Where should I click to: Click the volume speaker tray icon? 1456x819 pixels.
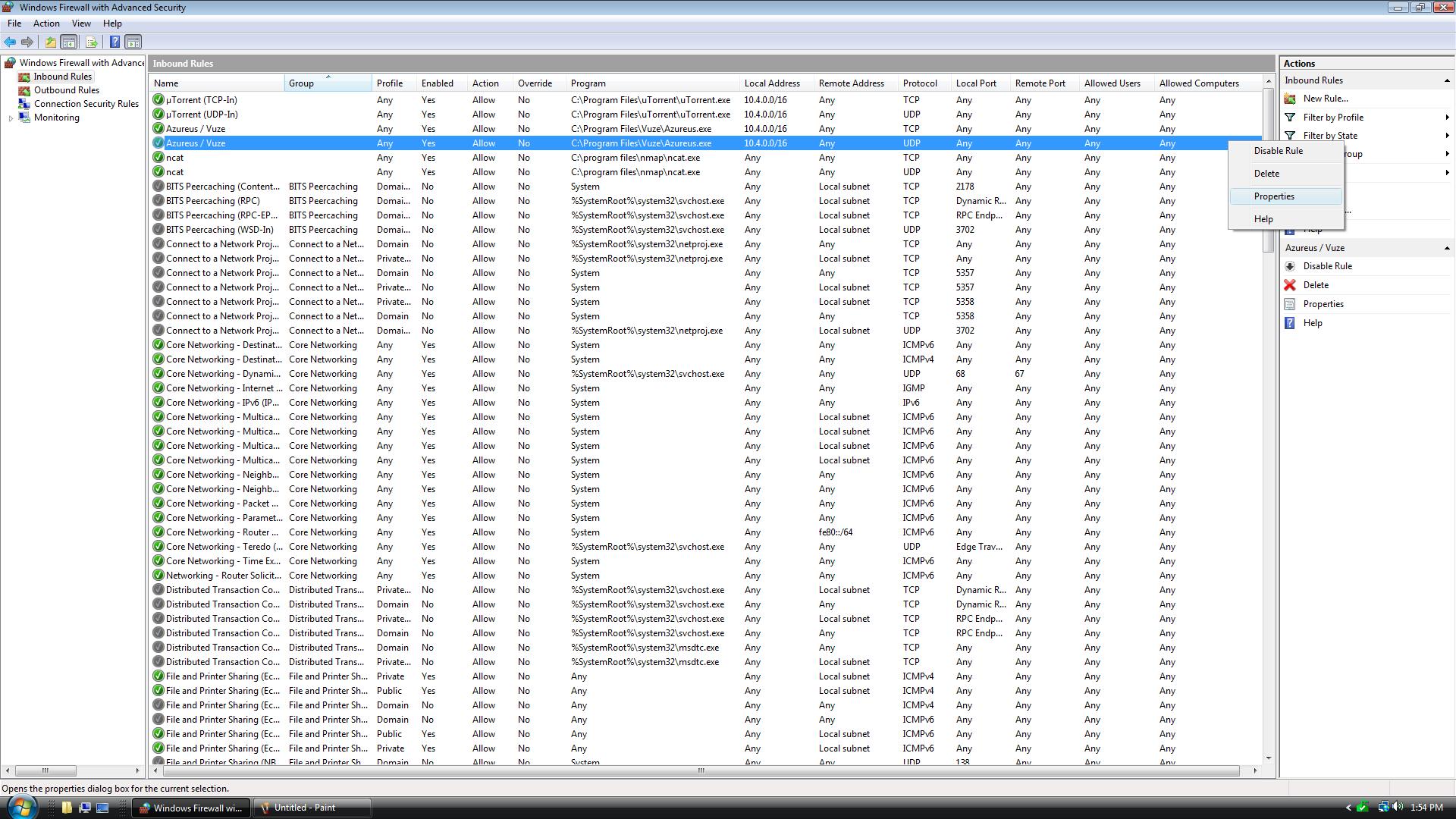(1398, 808)
